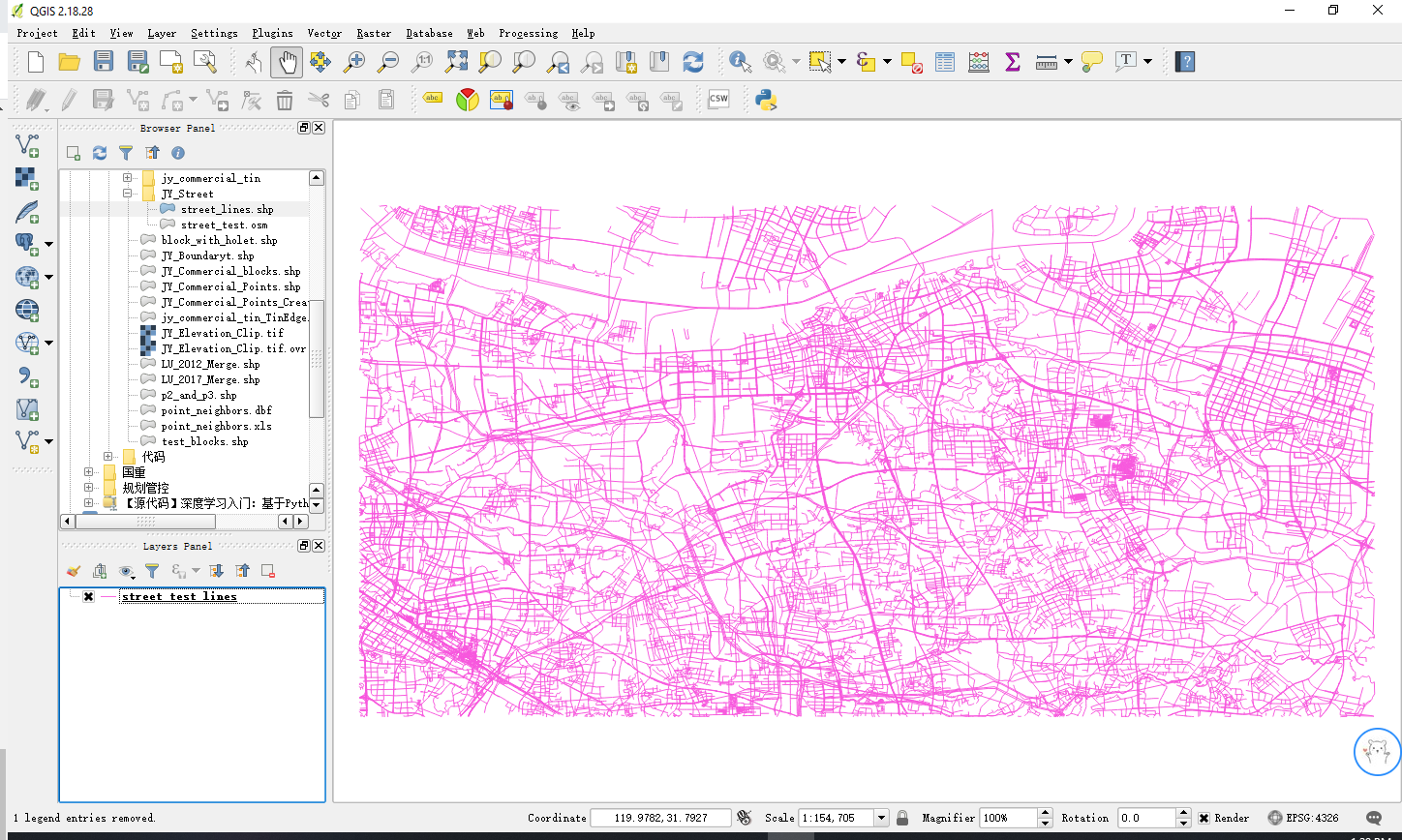Open the CSW catalog client

coord(717,98)
